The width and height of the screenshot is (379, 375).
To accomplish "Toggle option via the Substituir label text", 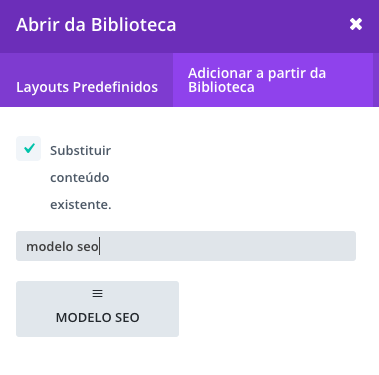I will (80, 151).
